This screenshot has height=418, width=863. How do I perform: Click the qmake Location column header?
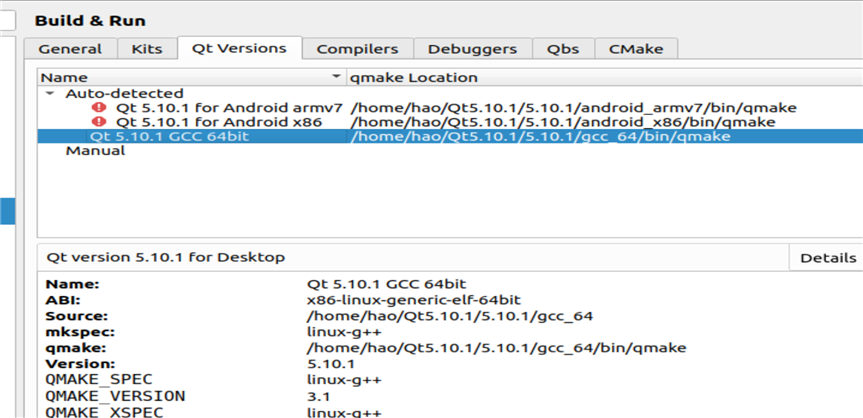tap(604, 78)
